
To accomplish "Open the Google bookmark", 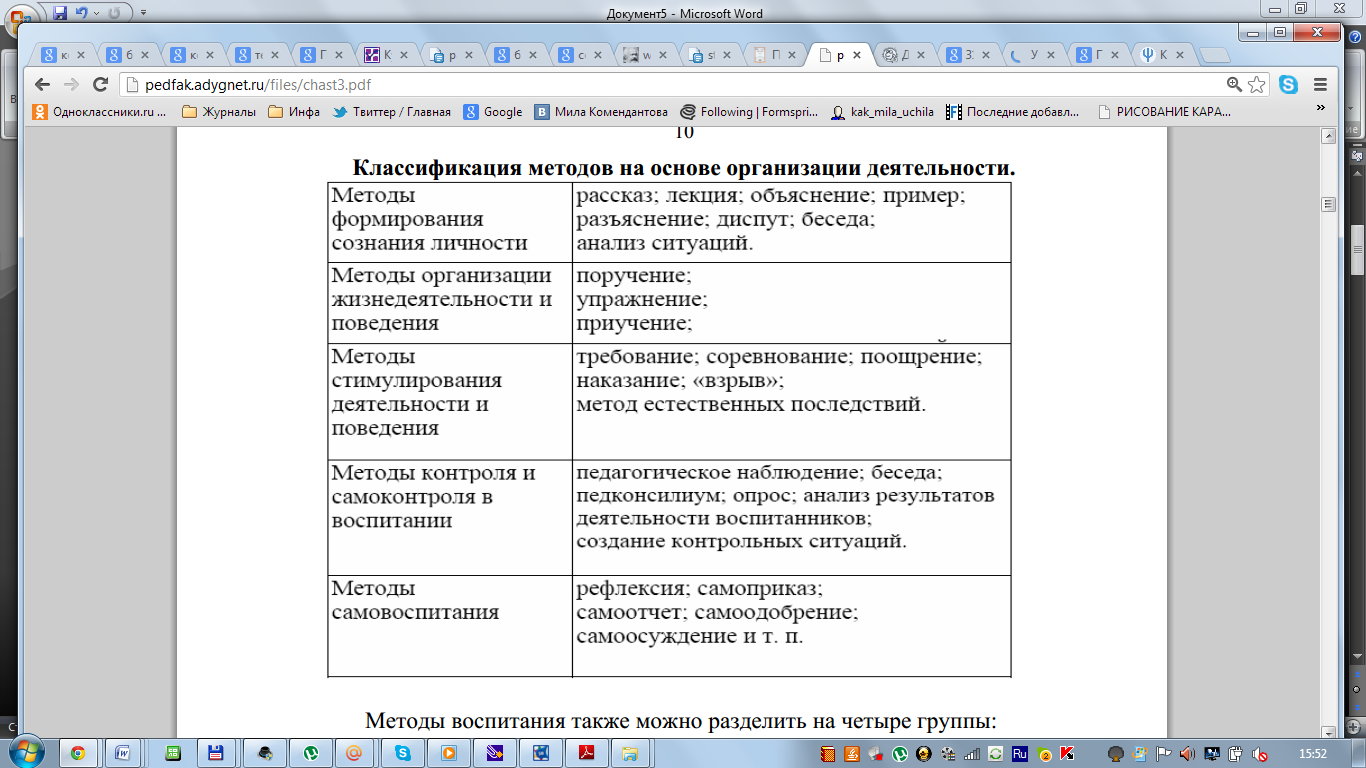I will point(492,112).
